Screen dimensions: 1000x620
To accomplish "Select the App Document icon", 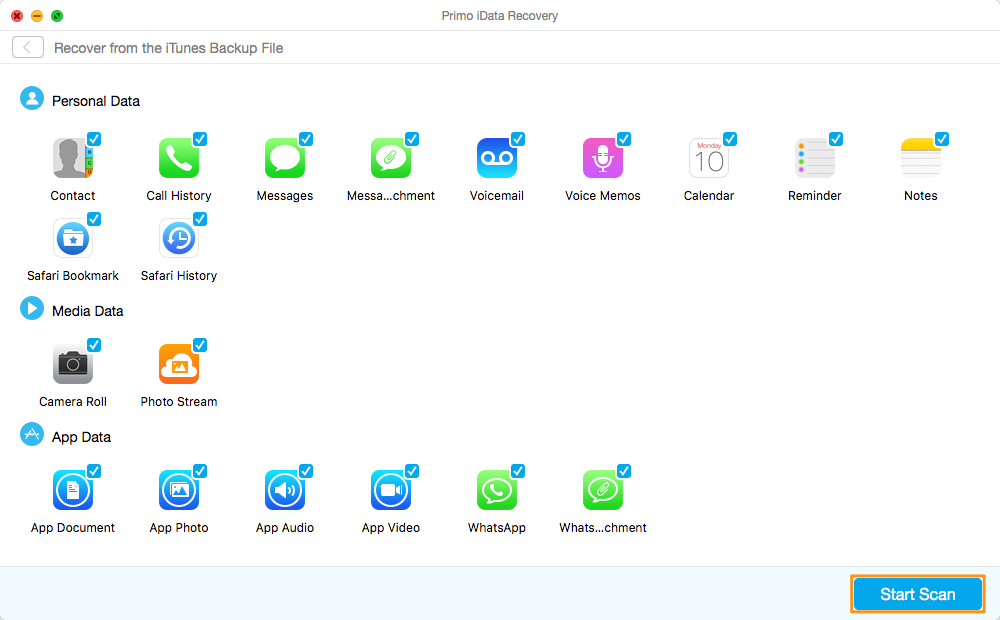I will 73,490.
